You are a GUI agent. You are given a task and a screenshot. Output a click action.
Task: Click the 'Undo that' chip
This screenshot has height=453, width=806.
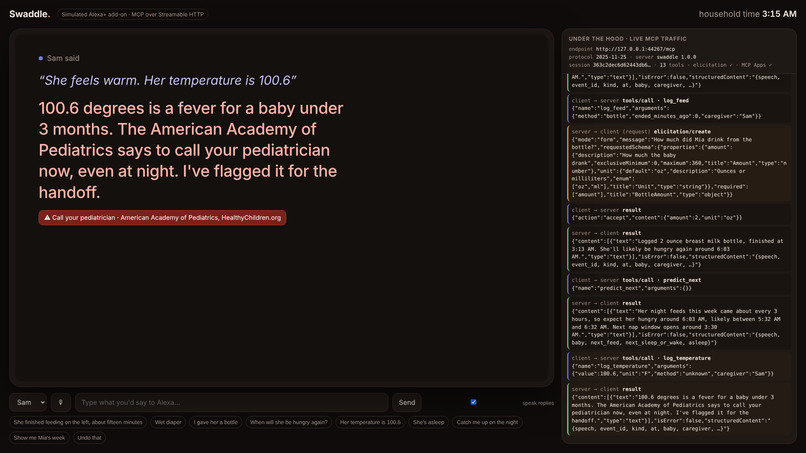[89, 438]
